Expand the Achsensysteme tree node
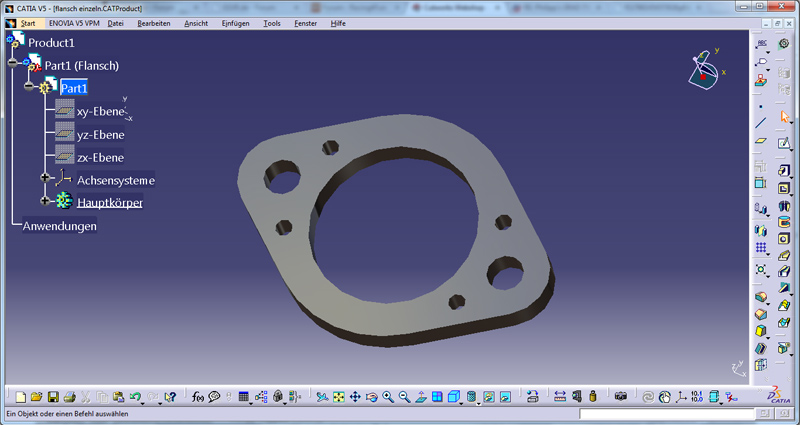 [x=45, y=178]
